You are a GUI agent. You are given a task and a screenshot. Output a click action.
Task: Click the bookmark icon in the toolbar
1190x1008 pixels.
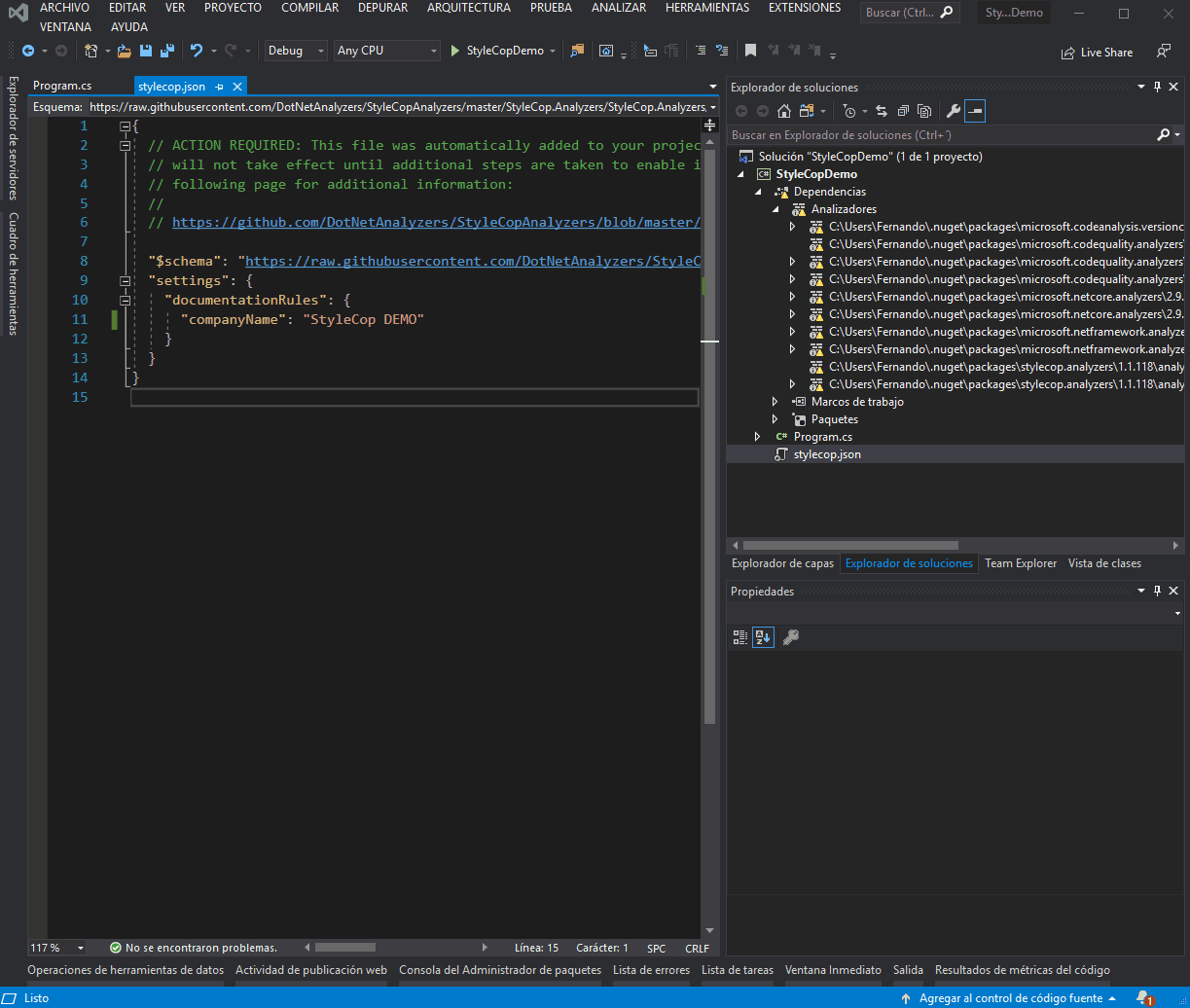[x=750, y=51]
